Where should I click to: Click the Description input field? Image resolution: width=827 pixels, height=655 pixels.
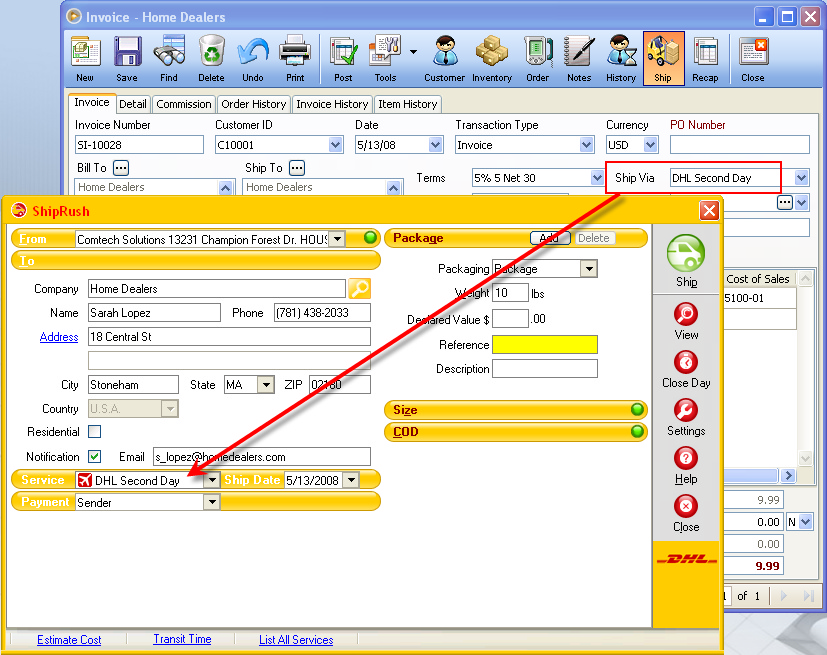tap(545, 369)
